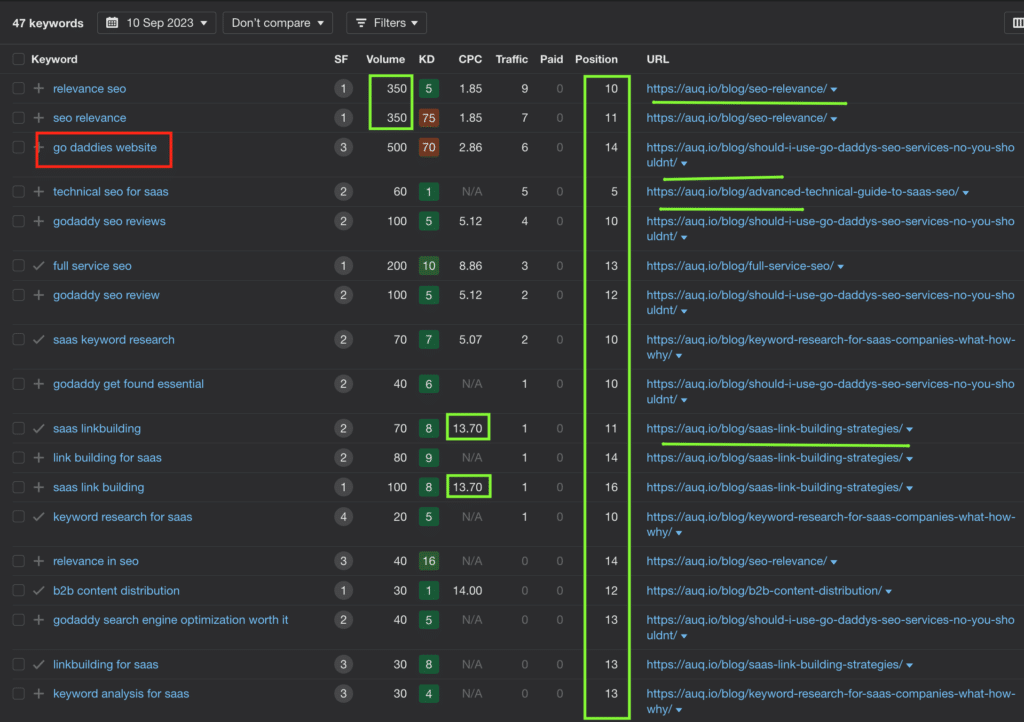1024x722 pixels.
Task: Expand the full-service-seo URL dropdown caret
Action: [x=840, y=267]
